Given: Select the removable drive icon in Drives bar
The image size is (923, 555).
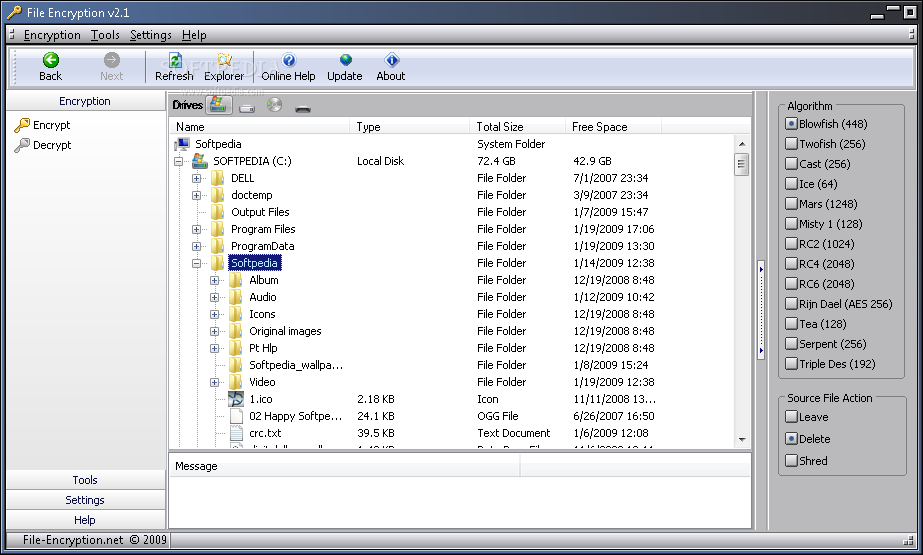Looking at the screenshot, I should [303, 109].
